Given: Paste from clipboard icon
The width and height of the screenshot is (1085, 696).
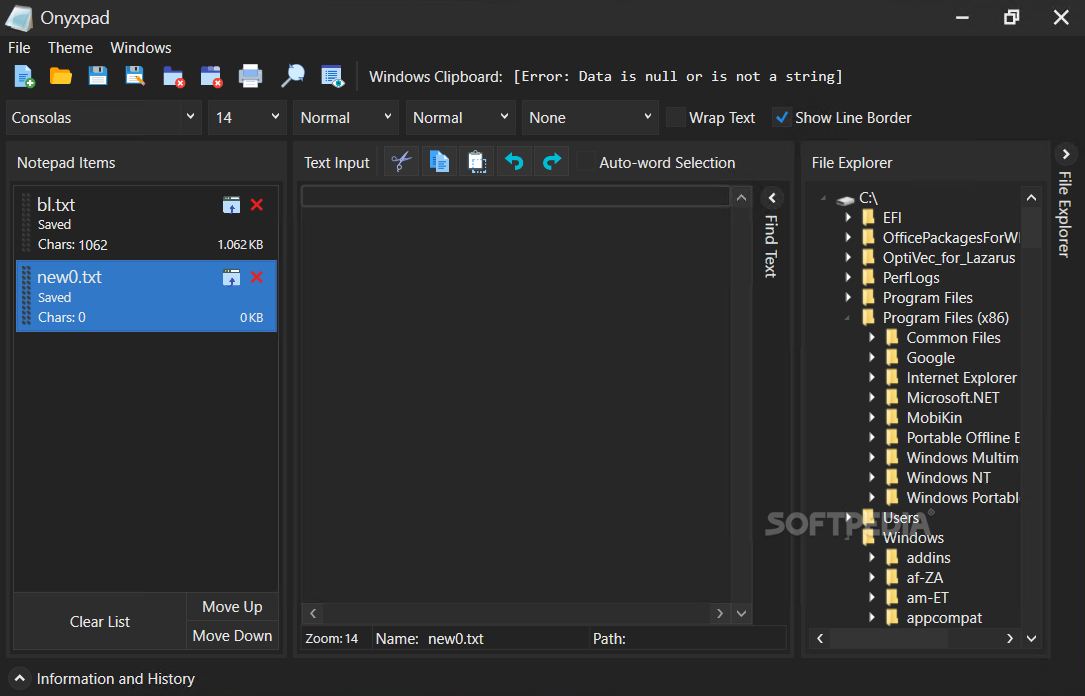Looking at the screenshot, I should point(477,162).
